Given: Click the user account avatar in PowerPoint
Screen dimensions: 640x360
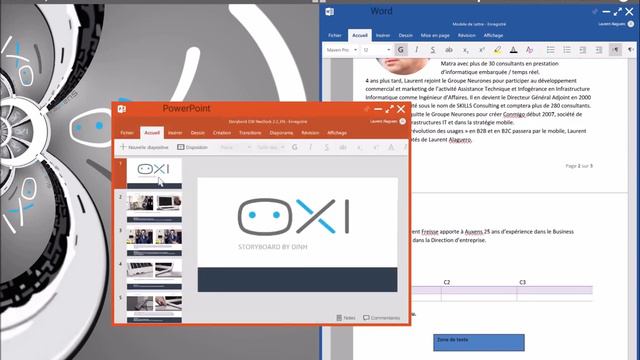Looking at the screenshot, I should click(402, 121).
